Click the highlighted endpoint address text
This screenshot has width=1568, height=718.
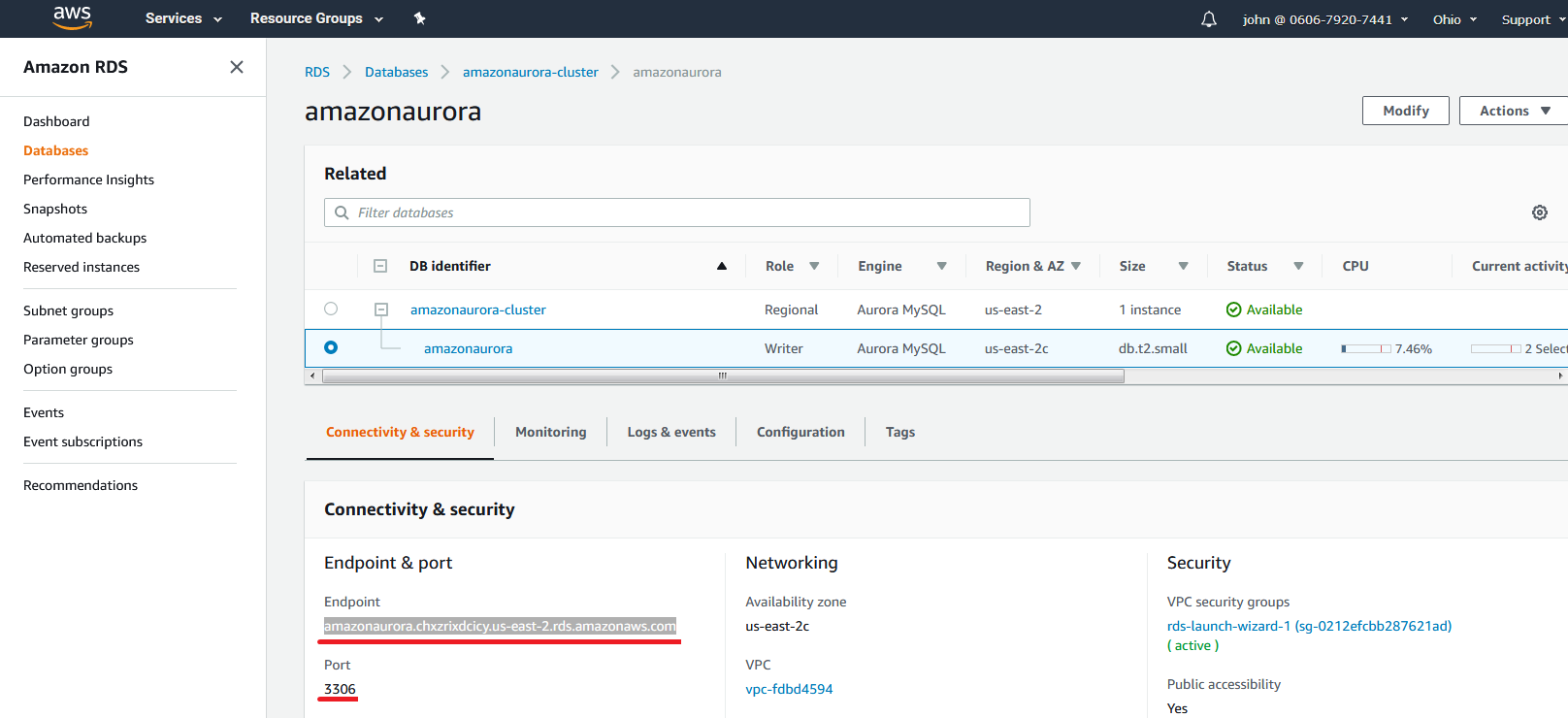(x=501, y=626)
